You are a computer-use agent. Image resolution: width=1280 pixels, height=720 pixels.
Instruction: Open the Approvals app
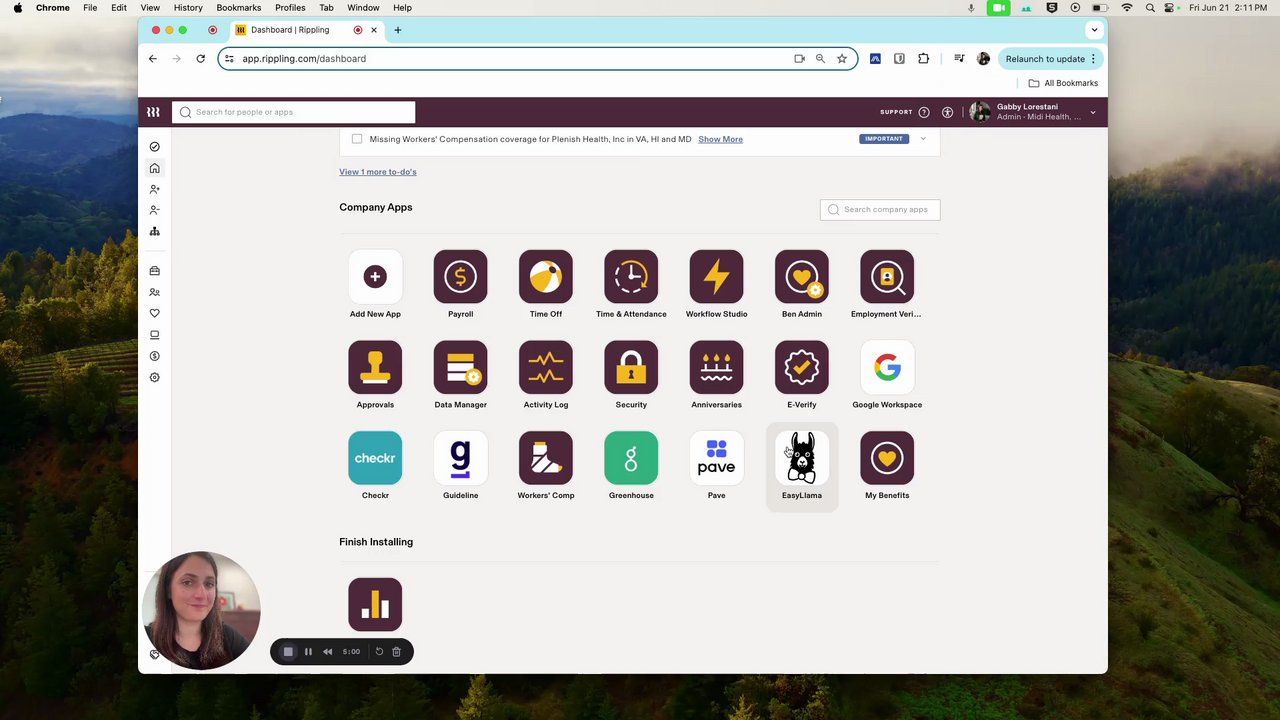375,367
